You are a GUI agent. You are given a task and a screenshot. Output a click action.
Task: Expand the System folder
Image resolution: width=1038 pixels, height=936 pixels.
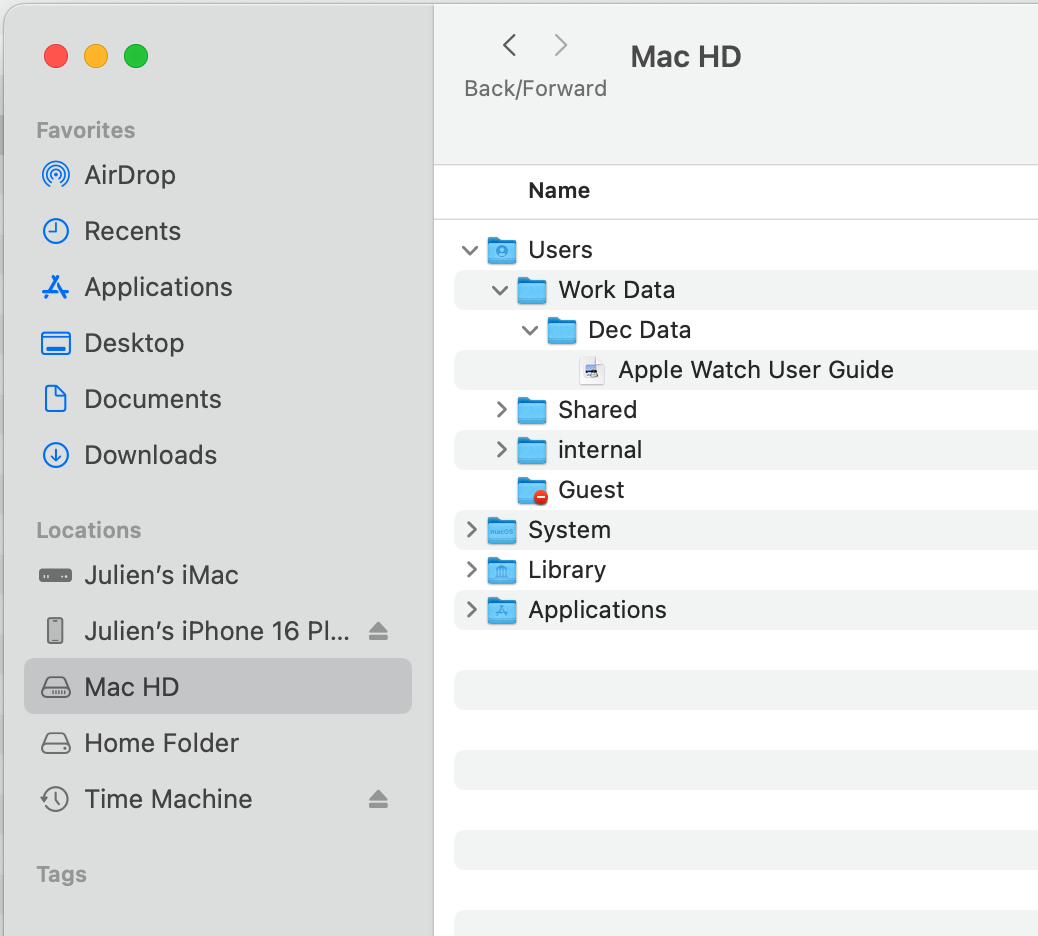pyautogui.click(x=471, y=530)
